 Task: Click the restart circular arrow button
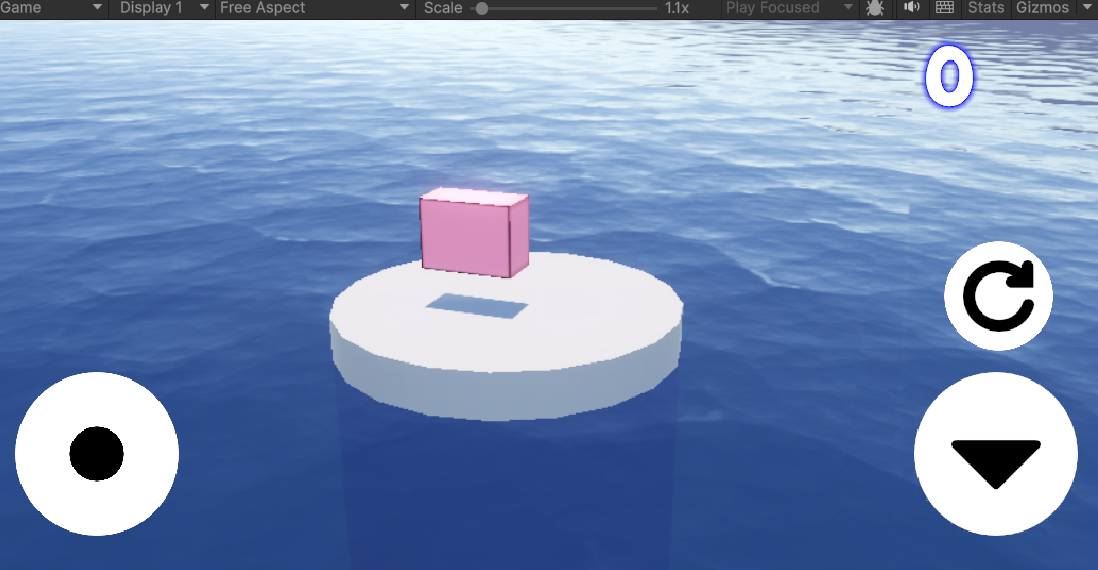pos(998,296)
